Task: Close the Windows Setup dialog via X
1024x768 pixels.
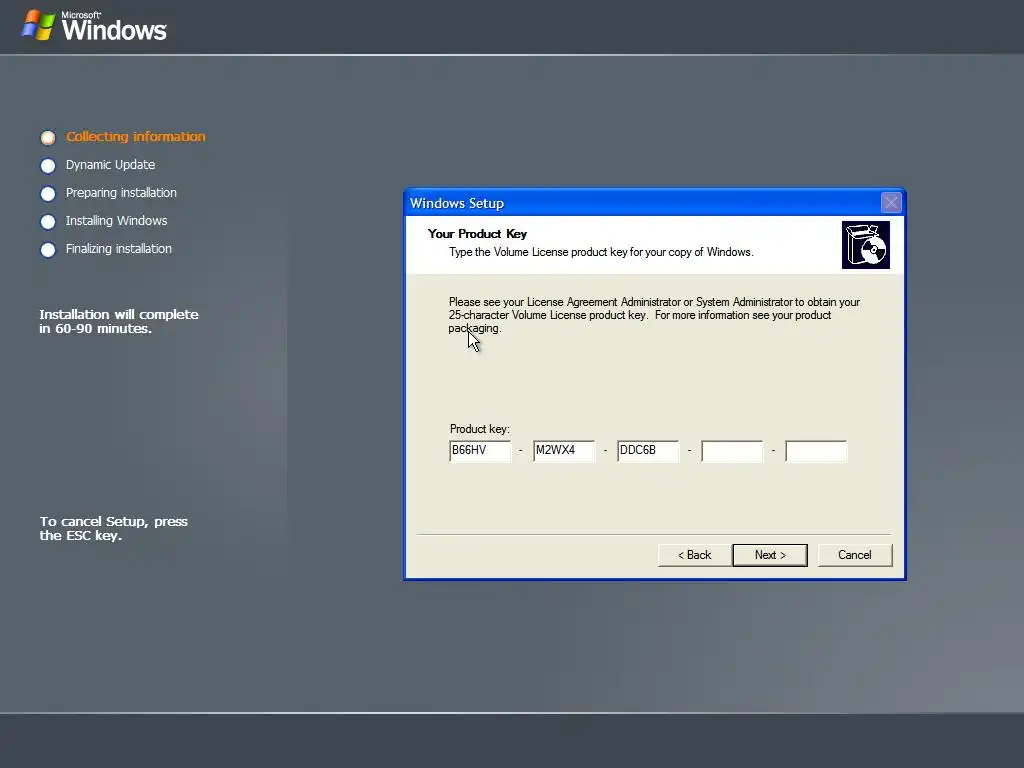Action: click(891, 202)
